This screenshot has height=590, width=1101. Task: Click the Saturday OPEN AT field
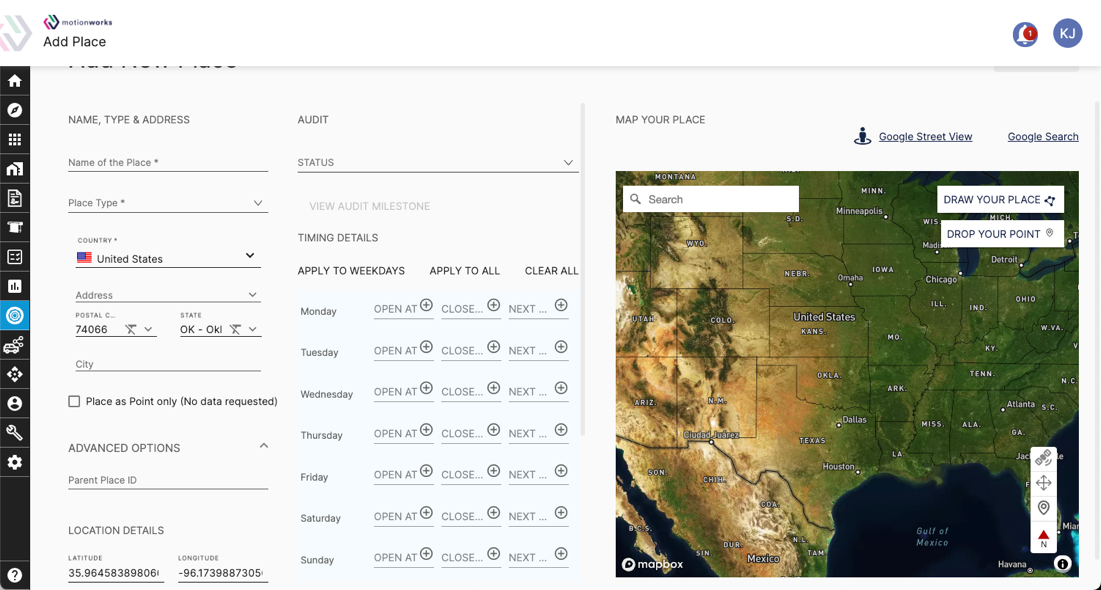point(404,516)
